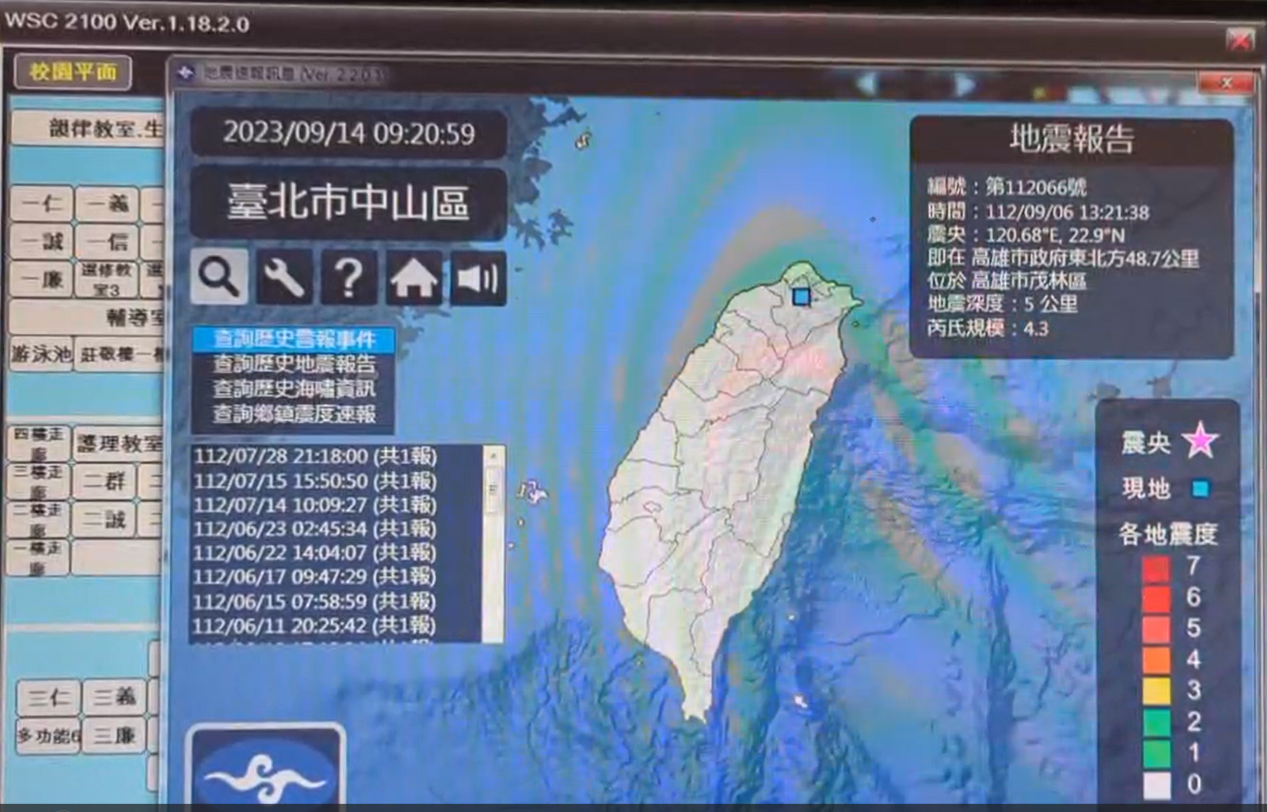The height and width of the screenshot is (812, 1267).
Task: Click the intensity 2 green swatch
Action: click(x=1157, y=722)
